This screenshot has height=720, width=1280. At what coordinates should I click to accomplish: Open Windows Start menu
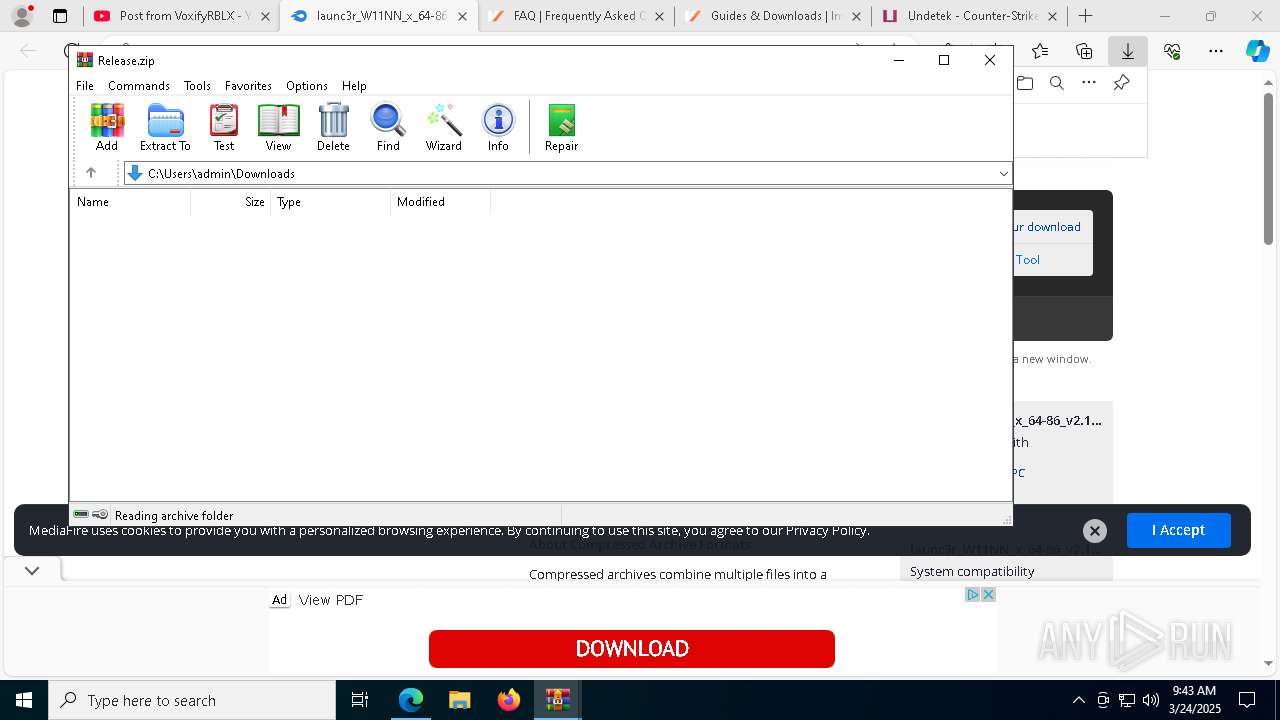point(23,700)
